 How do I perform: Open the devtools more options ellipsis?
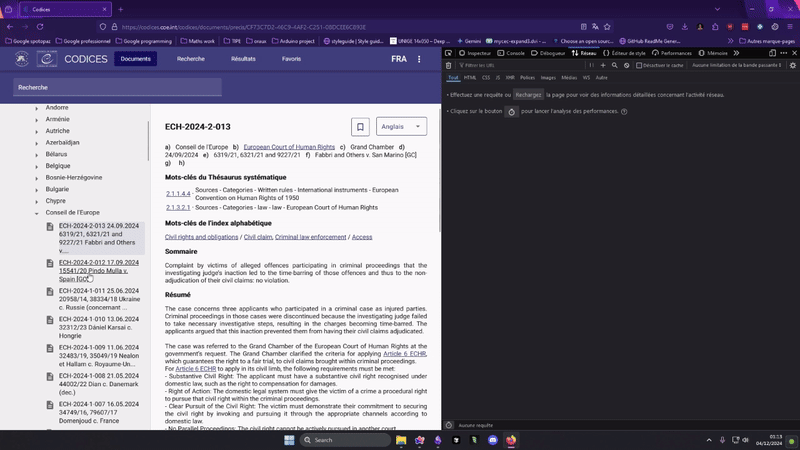pyautogui.click(x=784, y=53)
